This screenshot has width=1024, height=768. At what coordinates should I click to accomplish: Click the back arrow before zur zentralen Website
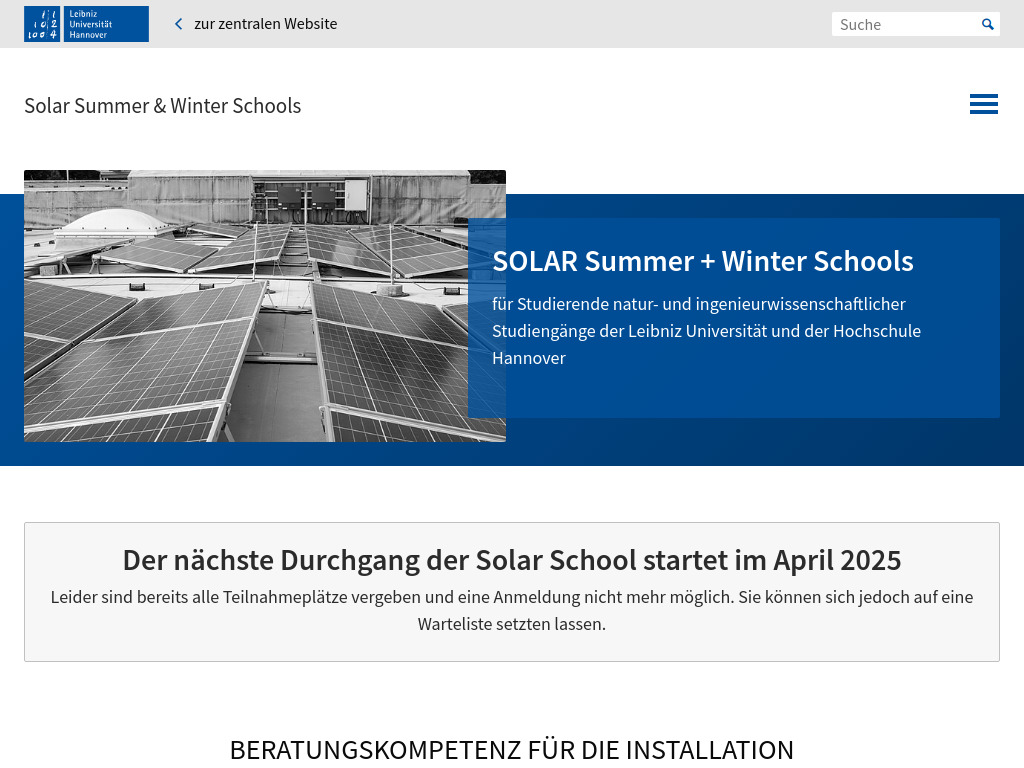[x=178, y=23]
